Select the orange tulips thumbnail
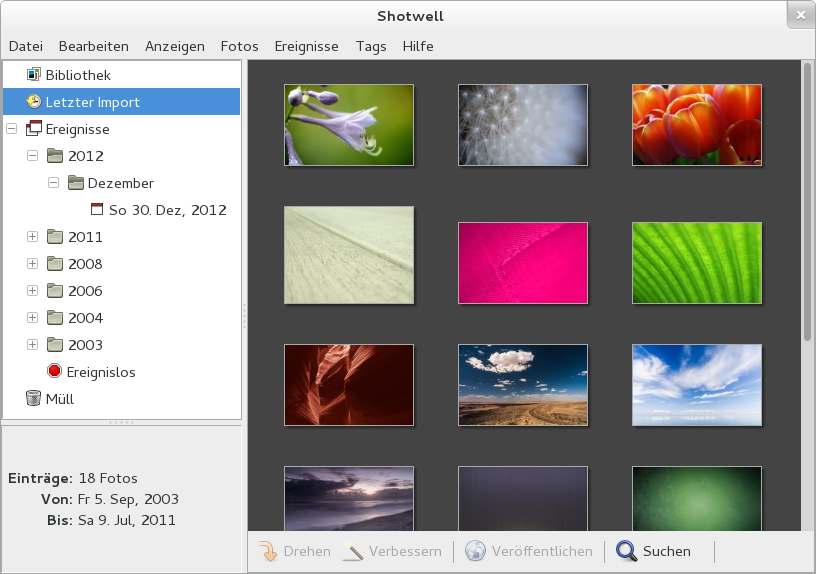This screenshot has height=574, width=816. tap(696, 124)
